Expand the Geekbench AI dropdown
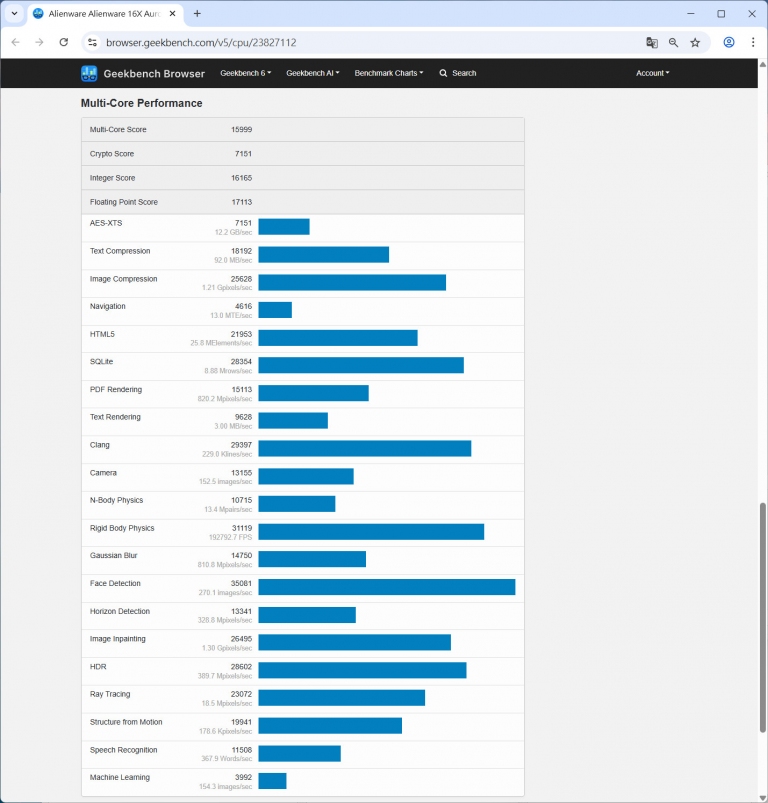The height and width of the screenshot is (803, 768). coord(312,73)
